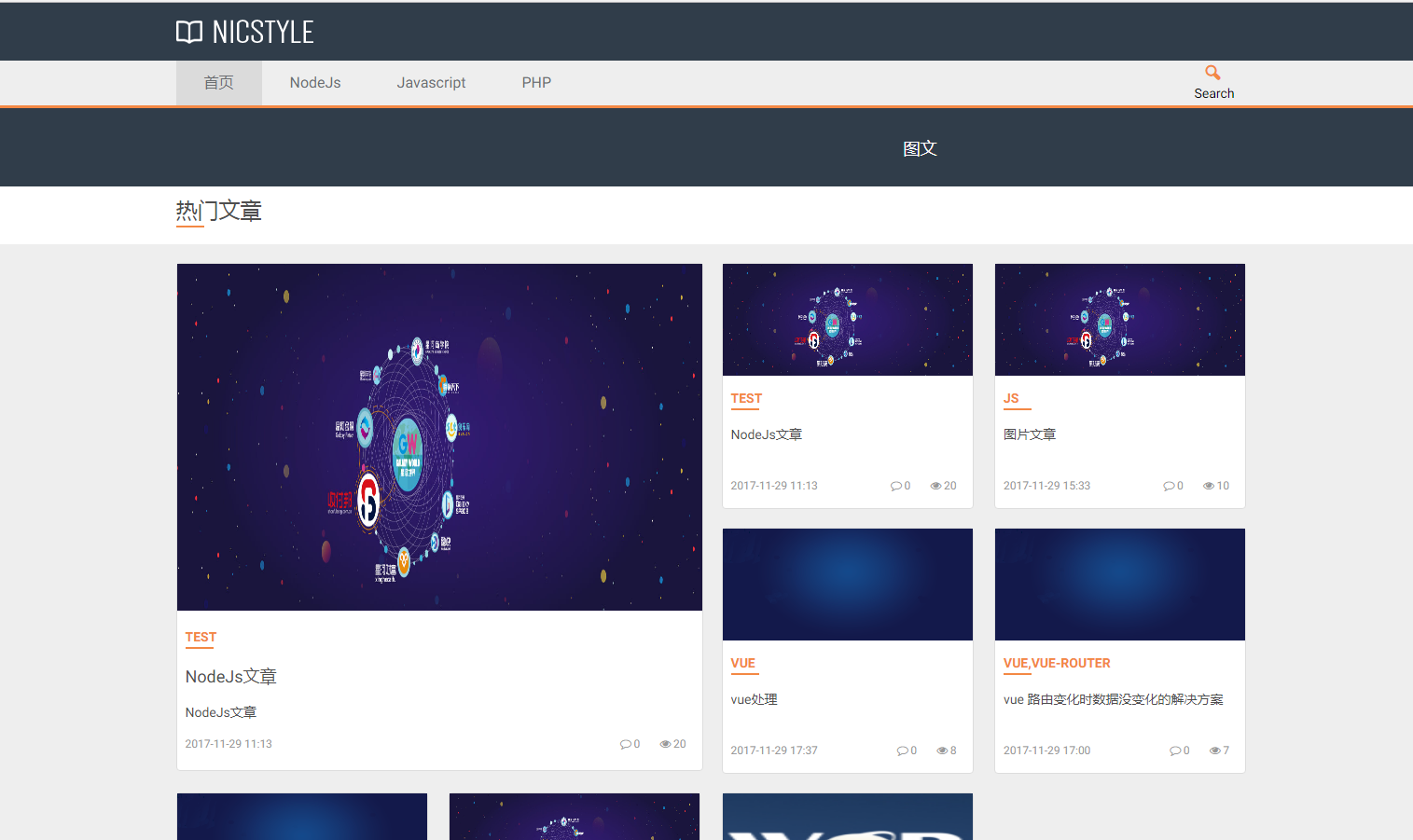
Task: Click the 图文 banner text
Action: coord(920,148)
